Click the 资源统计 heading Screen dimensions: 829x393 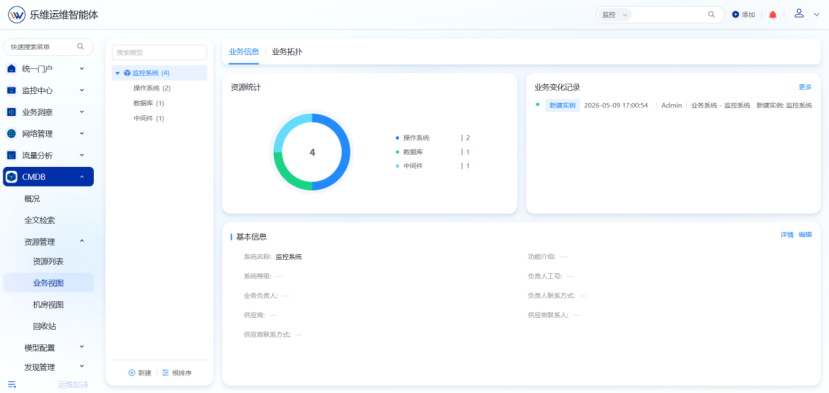pos(245,88)
